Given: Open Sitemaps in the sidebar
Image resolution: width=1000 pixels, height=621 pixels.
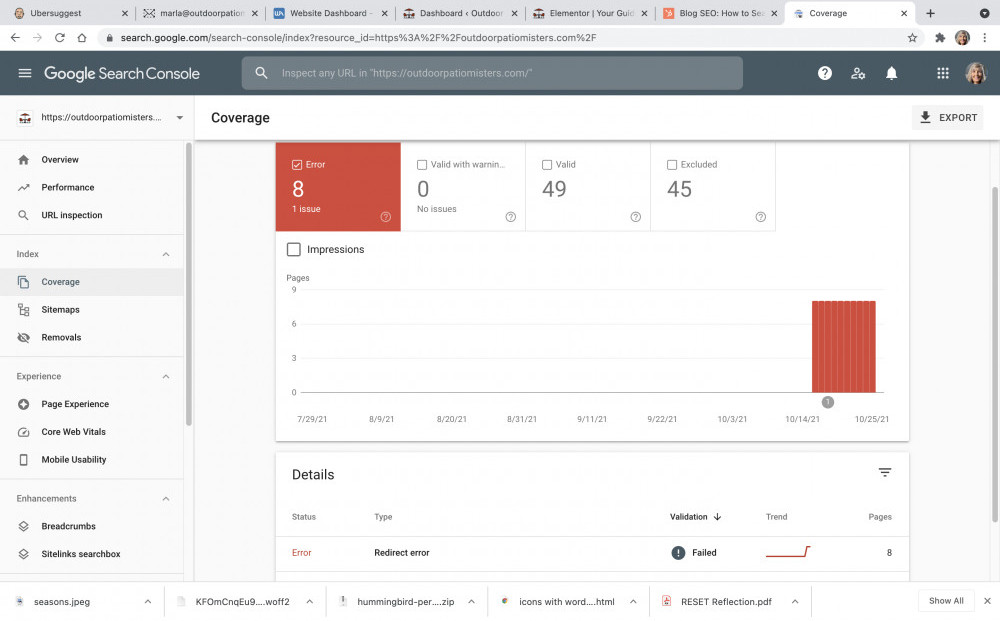Looking at the screenshot, I should 60,310.
